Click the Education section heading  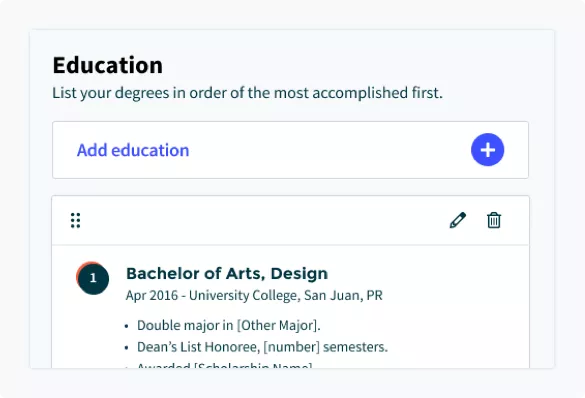[x=107, y=65]
